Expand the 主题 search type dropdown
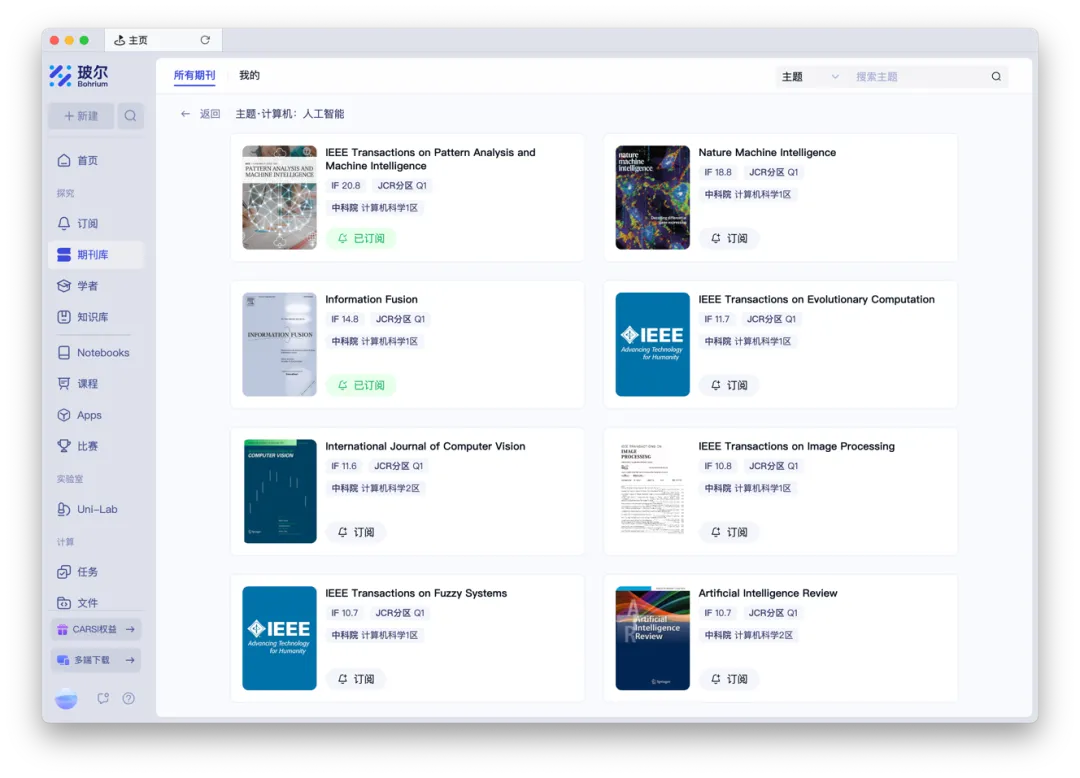 [x=810, y=77]
